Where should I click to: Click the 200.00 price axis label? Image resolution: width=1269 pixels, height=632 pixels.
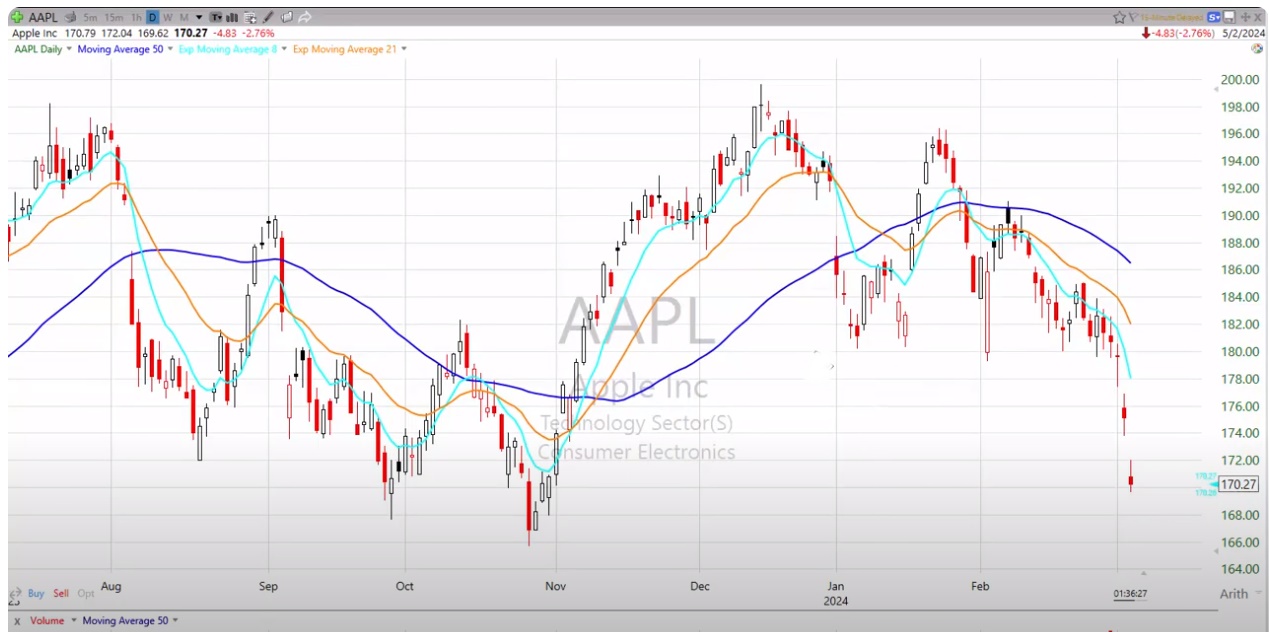1239,79
